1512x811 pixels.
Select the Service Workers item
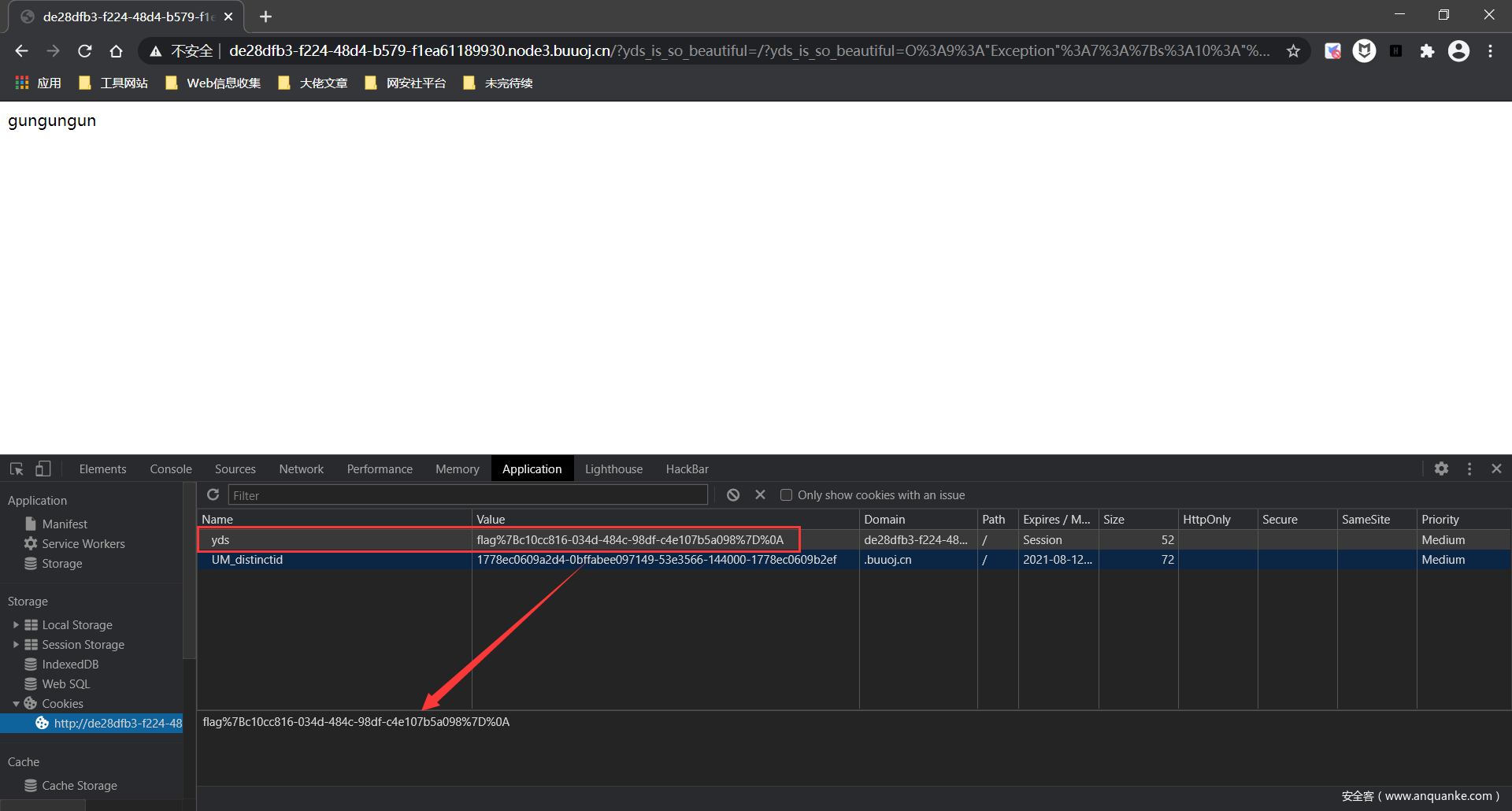83,544
